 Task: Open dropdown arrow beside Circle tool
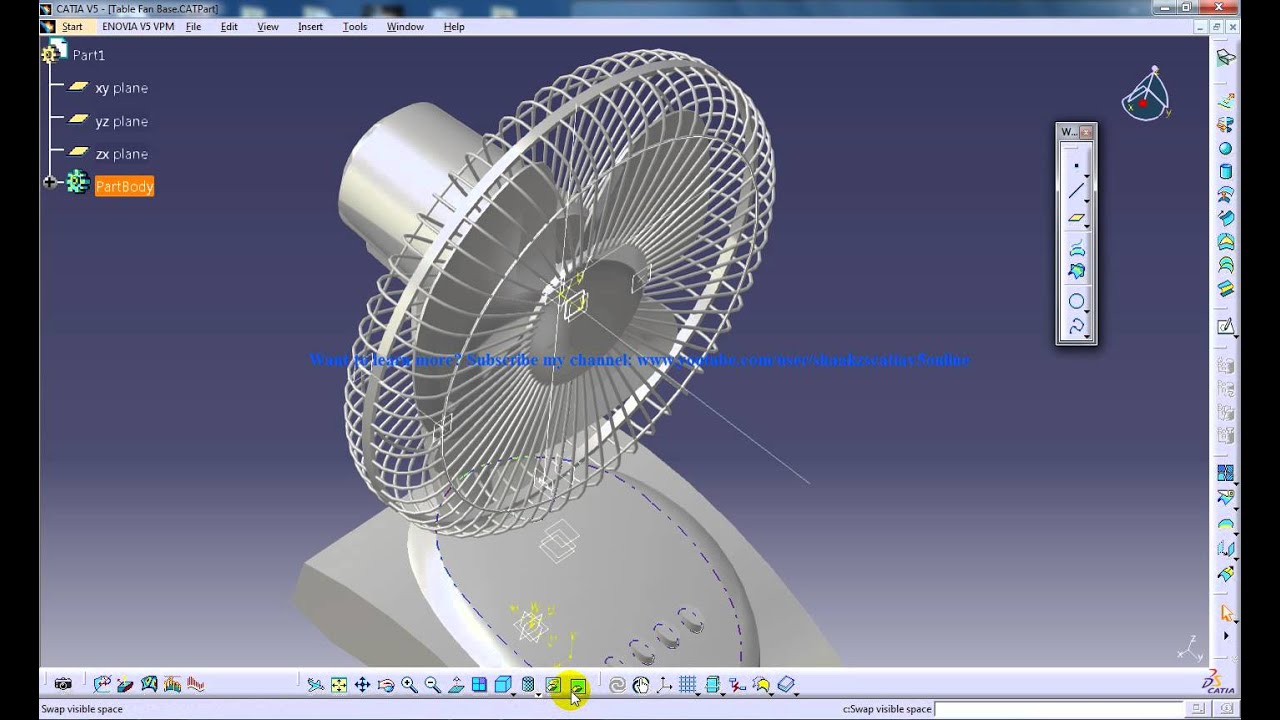[1087, 310]
